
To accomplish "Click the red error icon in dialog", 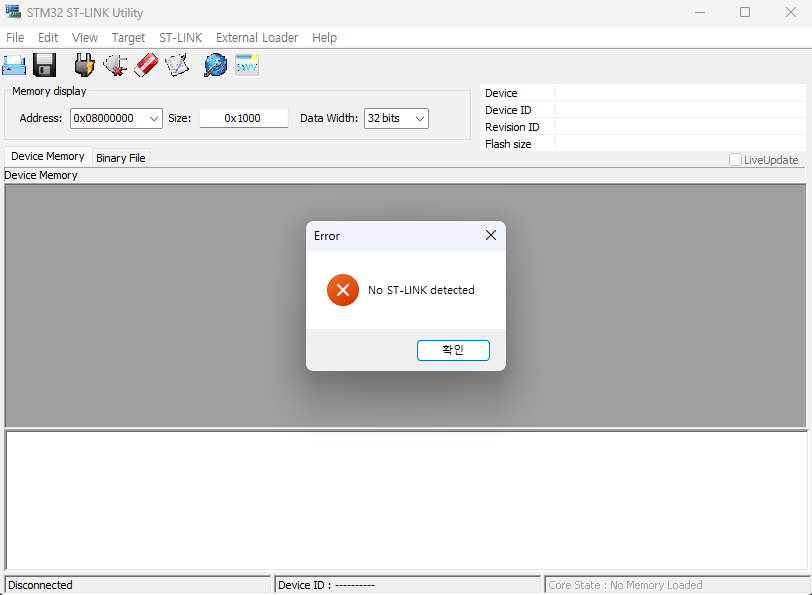I will tap(343, 290).
